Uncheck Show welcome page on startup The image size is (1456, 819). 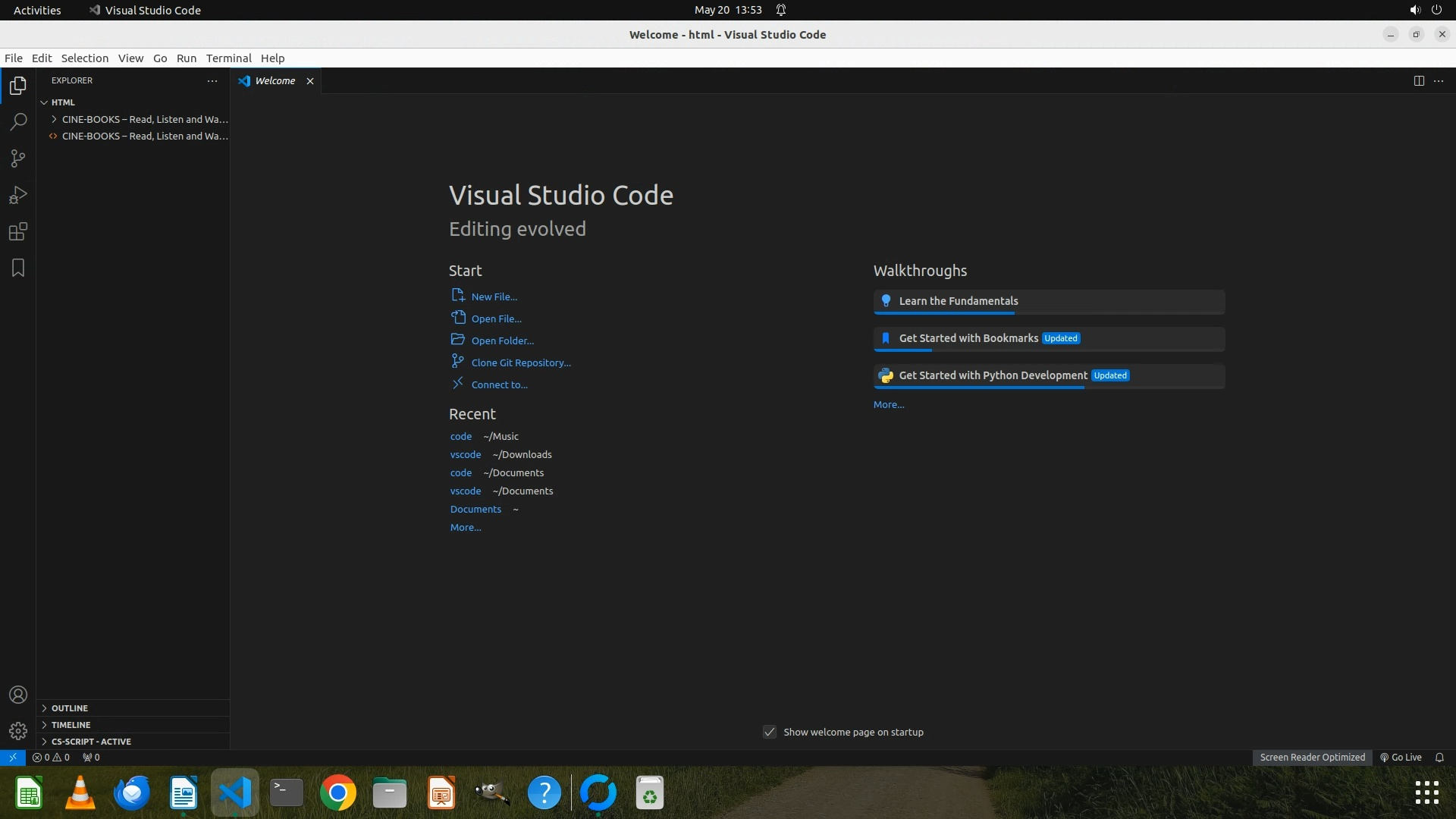pos(770,732)
